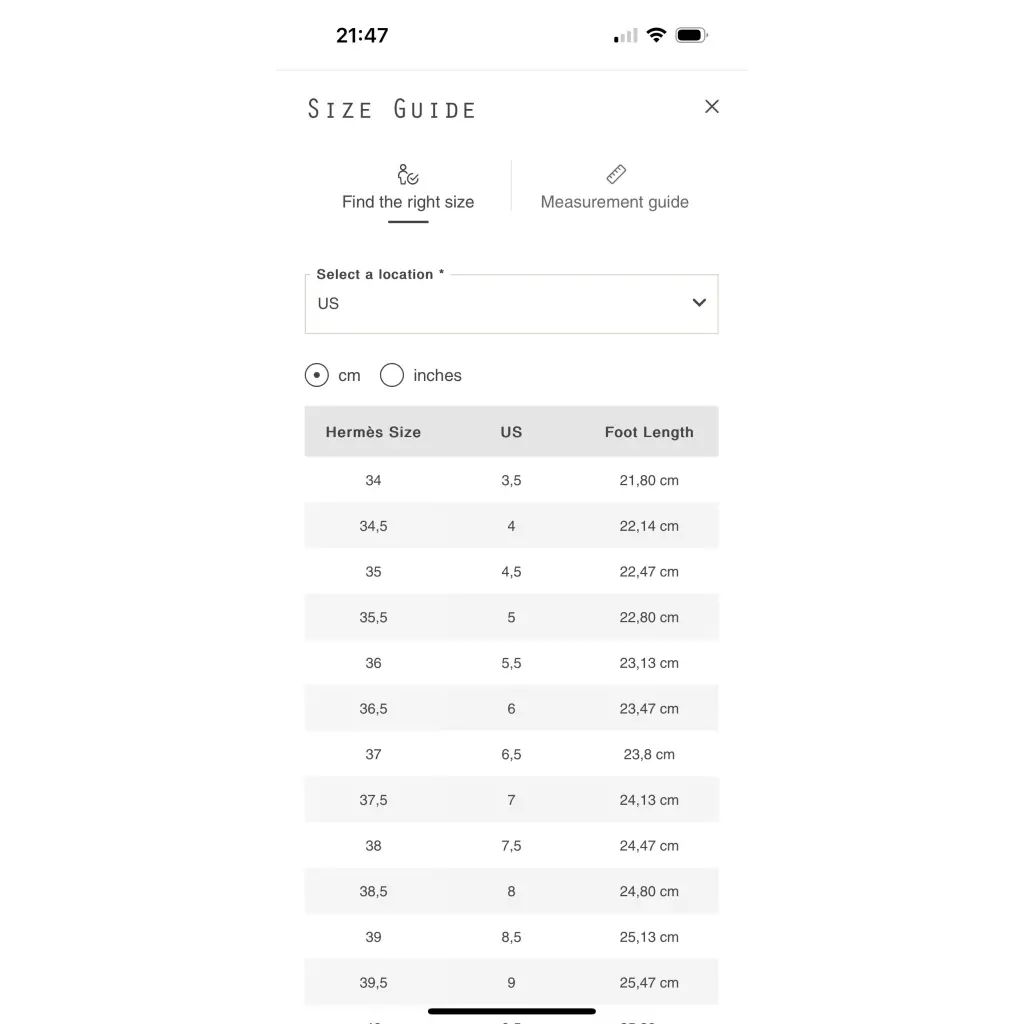This screenshot has height=1024, width=1024.
Task: Click the US column header
Action: pos(511,433)
